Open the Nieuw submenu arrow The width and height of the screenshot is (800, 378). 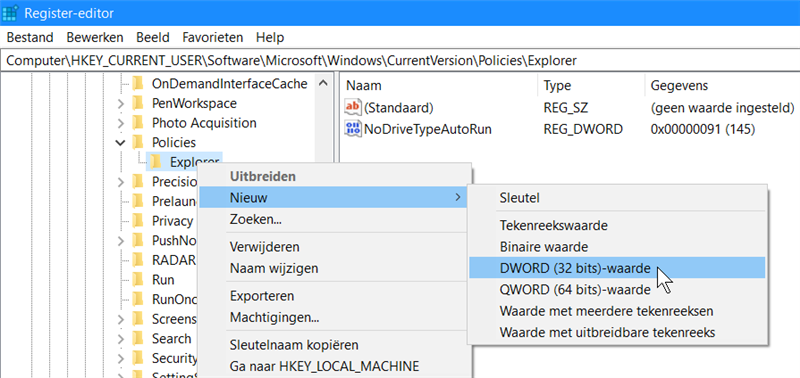click(458, 197)
